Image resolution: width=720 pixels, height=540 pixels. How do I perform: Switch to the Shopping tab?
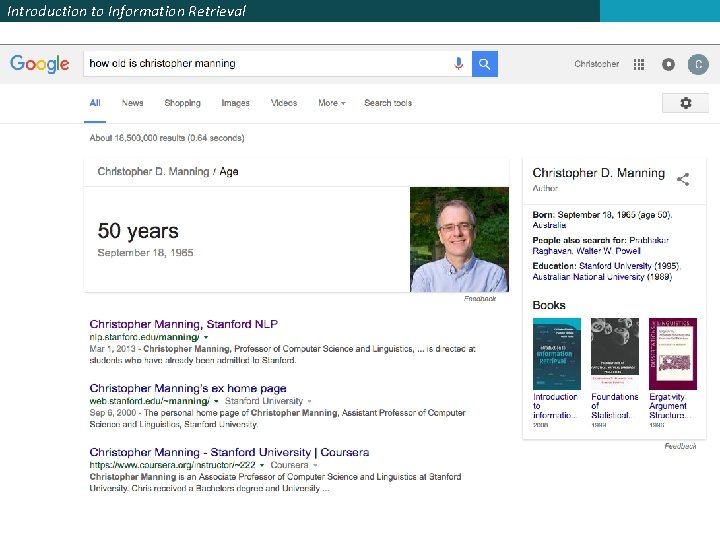[182, 103]
